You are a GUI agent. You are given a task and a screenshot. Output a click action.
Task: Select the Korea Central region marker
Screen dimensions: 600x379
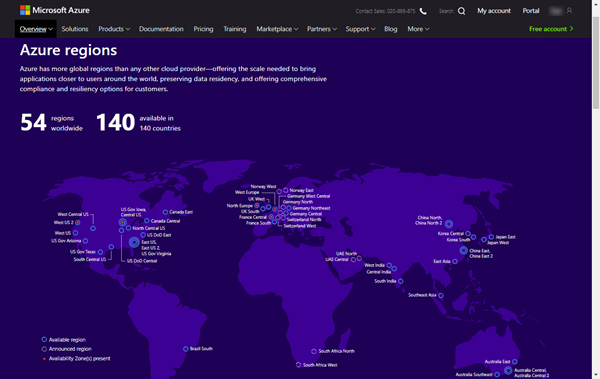click(468, 234)
